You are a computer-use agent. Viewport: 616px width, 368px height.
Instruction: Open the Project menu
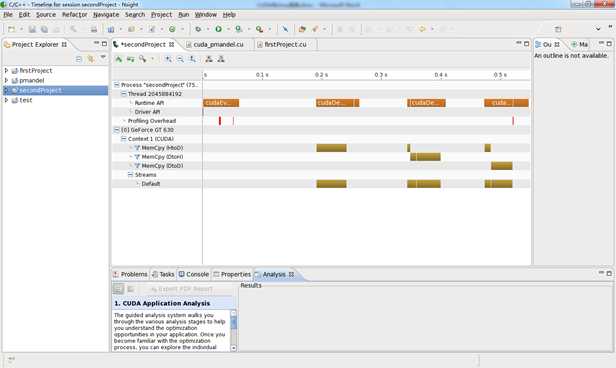[x=161, y=15]
